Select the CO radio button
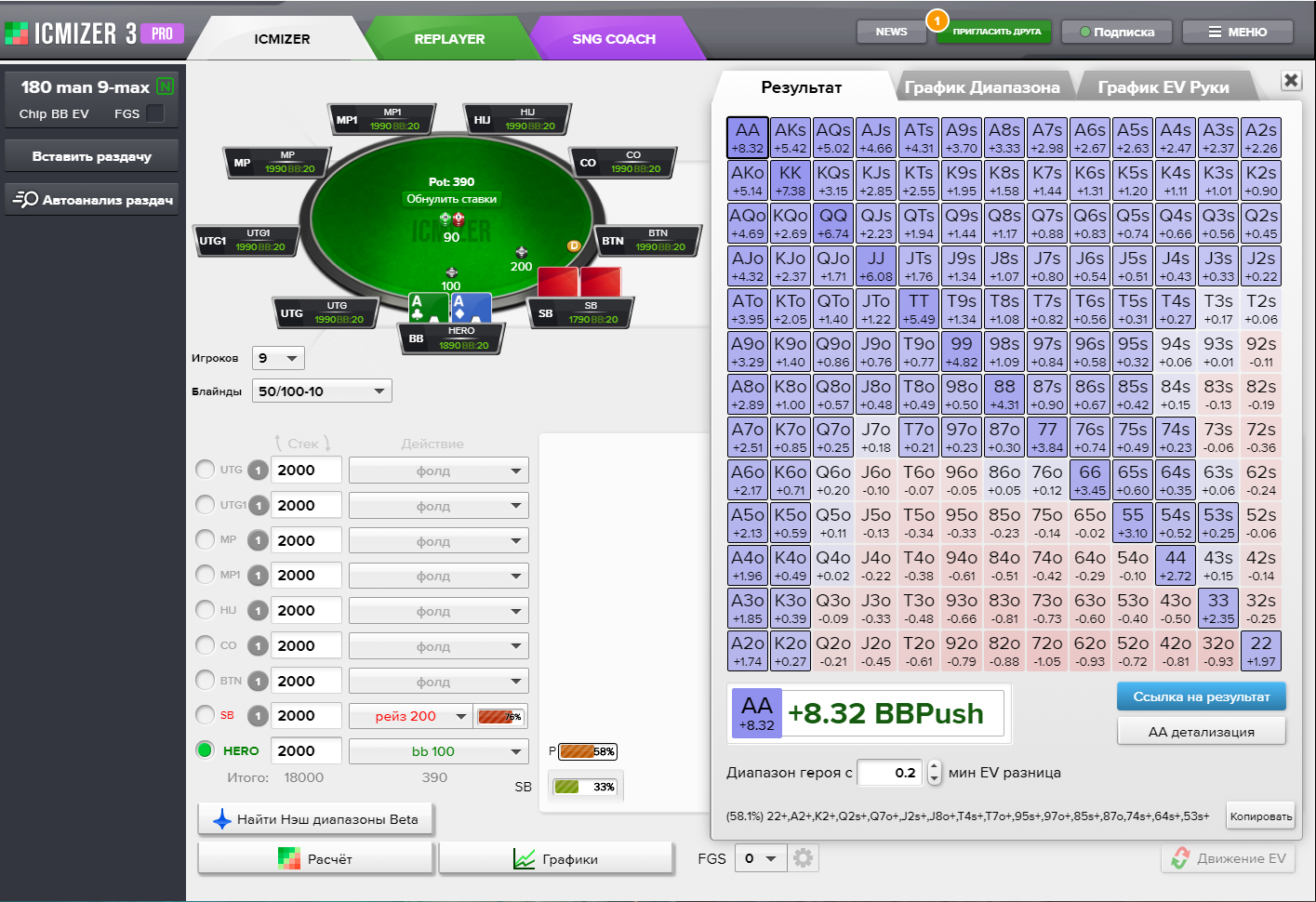 pos(206,644)
